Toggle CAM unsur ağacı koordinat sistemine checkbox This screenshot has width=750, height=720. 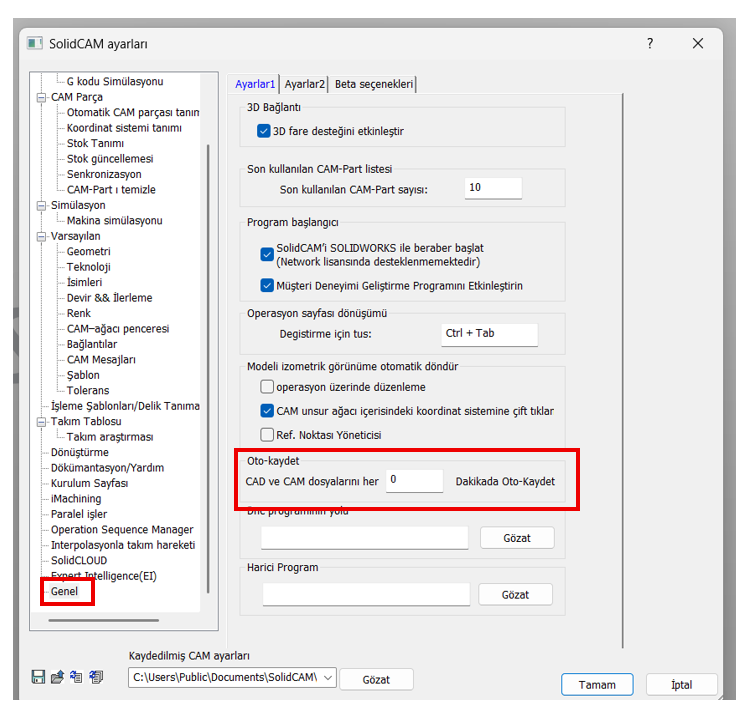267,410
